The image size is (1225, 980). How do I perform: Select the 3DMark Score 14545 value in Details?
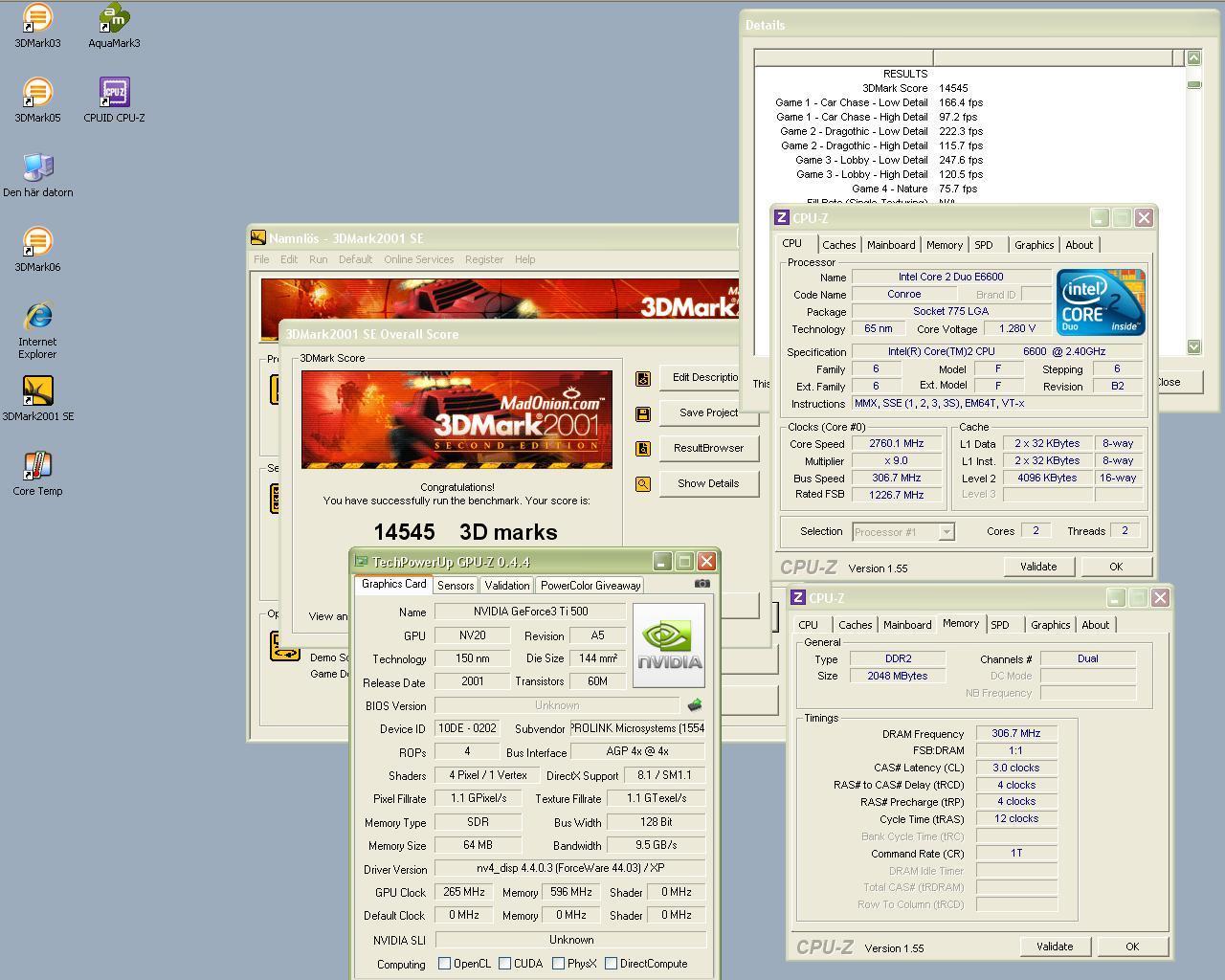pos(953,88)
